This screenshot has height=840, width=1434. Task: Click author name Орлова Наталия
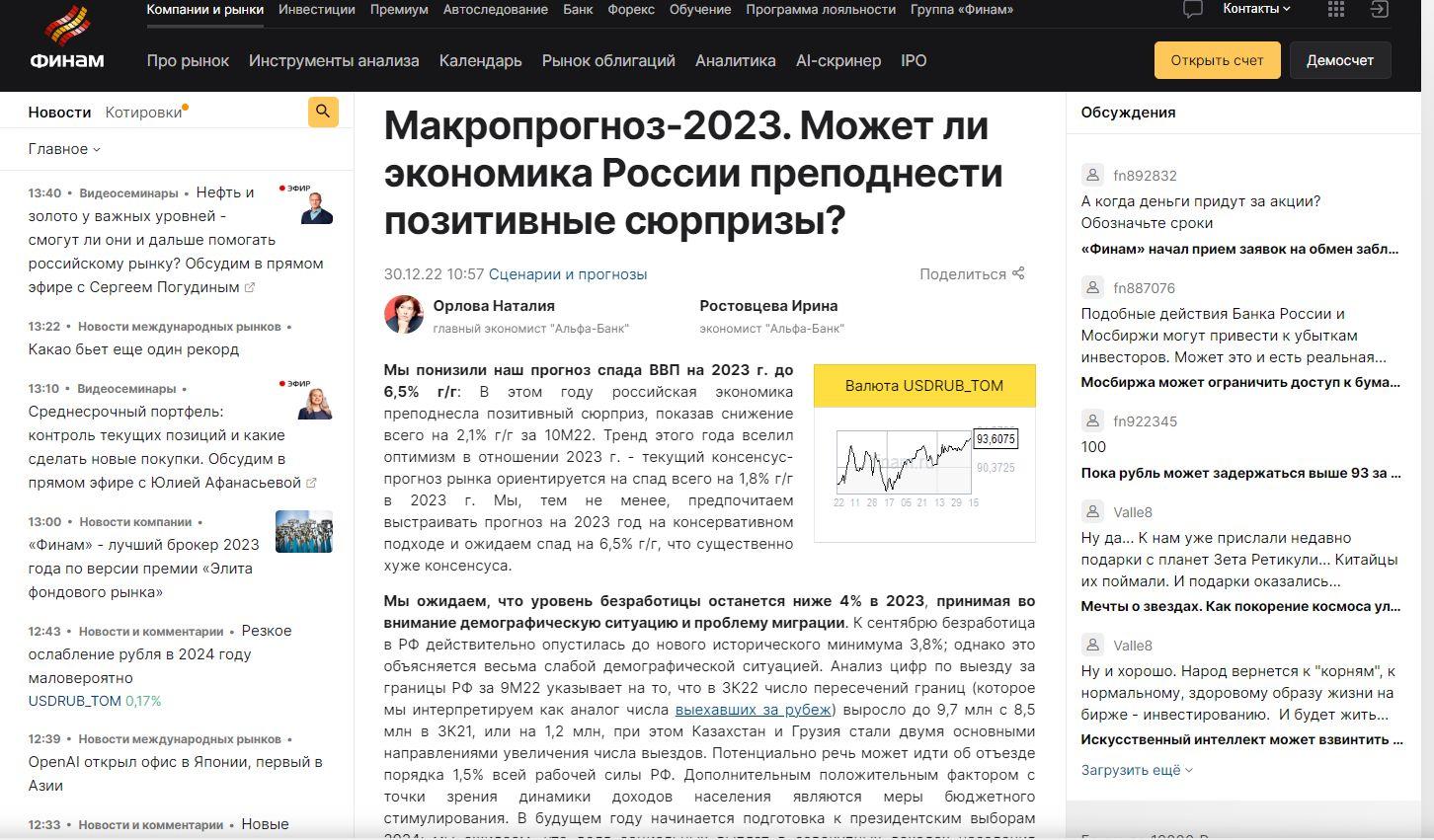(494, 306)
